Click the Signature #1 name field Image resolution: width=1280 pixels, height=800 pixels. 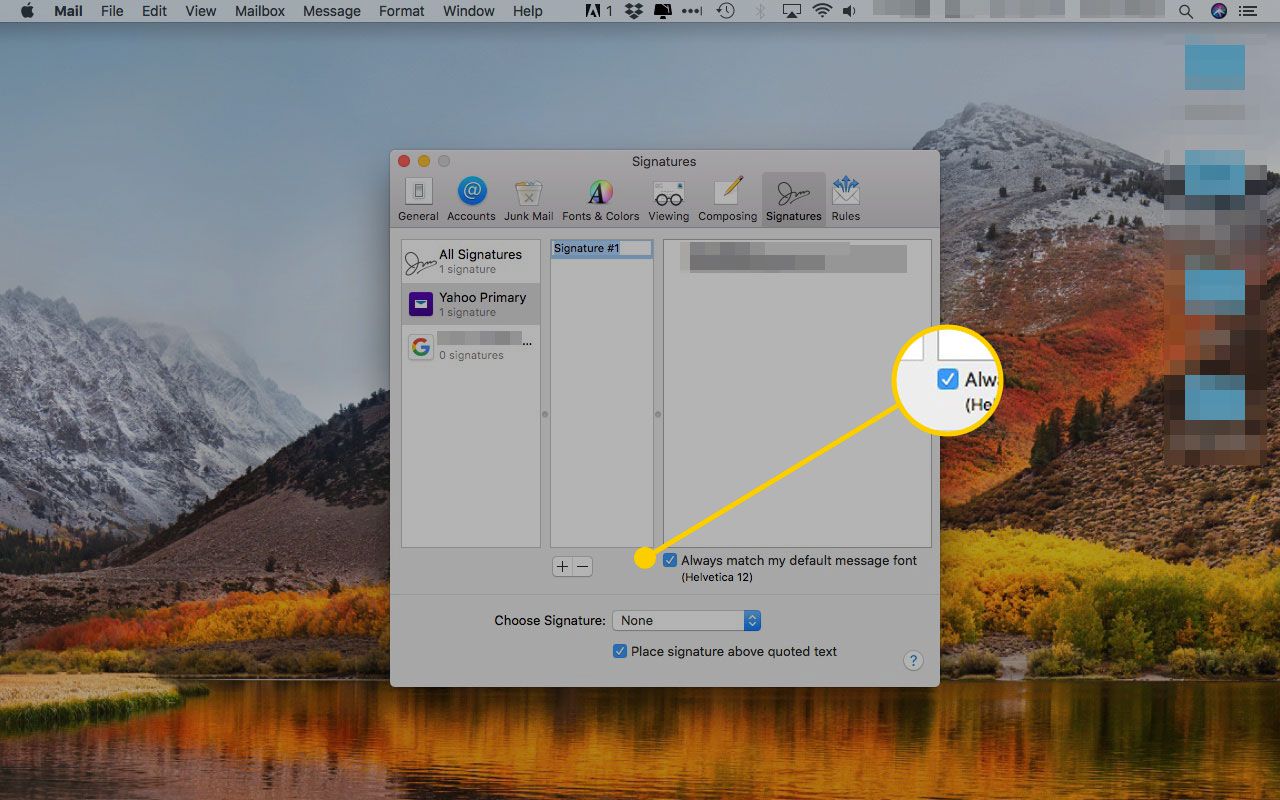(x=601, y=248)
